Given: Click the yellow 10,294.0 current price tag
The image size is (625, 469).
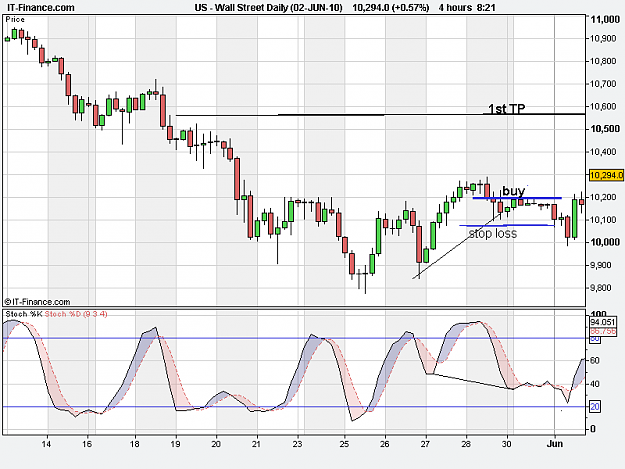Looking at the screenshot, I should (x=606, y=175).
